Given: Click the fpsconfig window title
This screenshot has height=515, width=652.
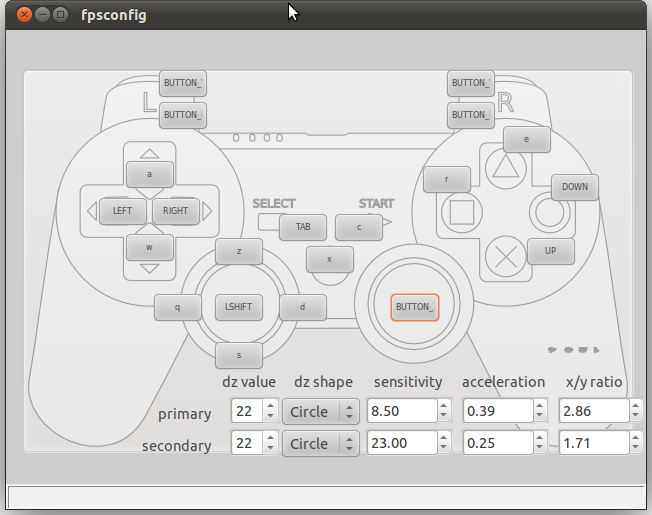Looking at the screenshot, I should point(114,15).
